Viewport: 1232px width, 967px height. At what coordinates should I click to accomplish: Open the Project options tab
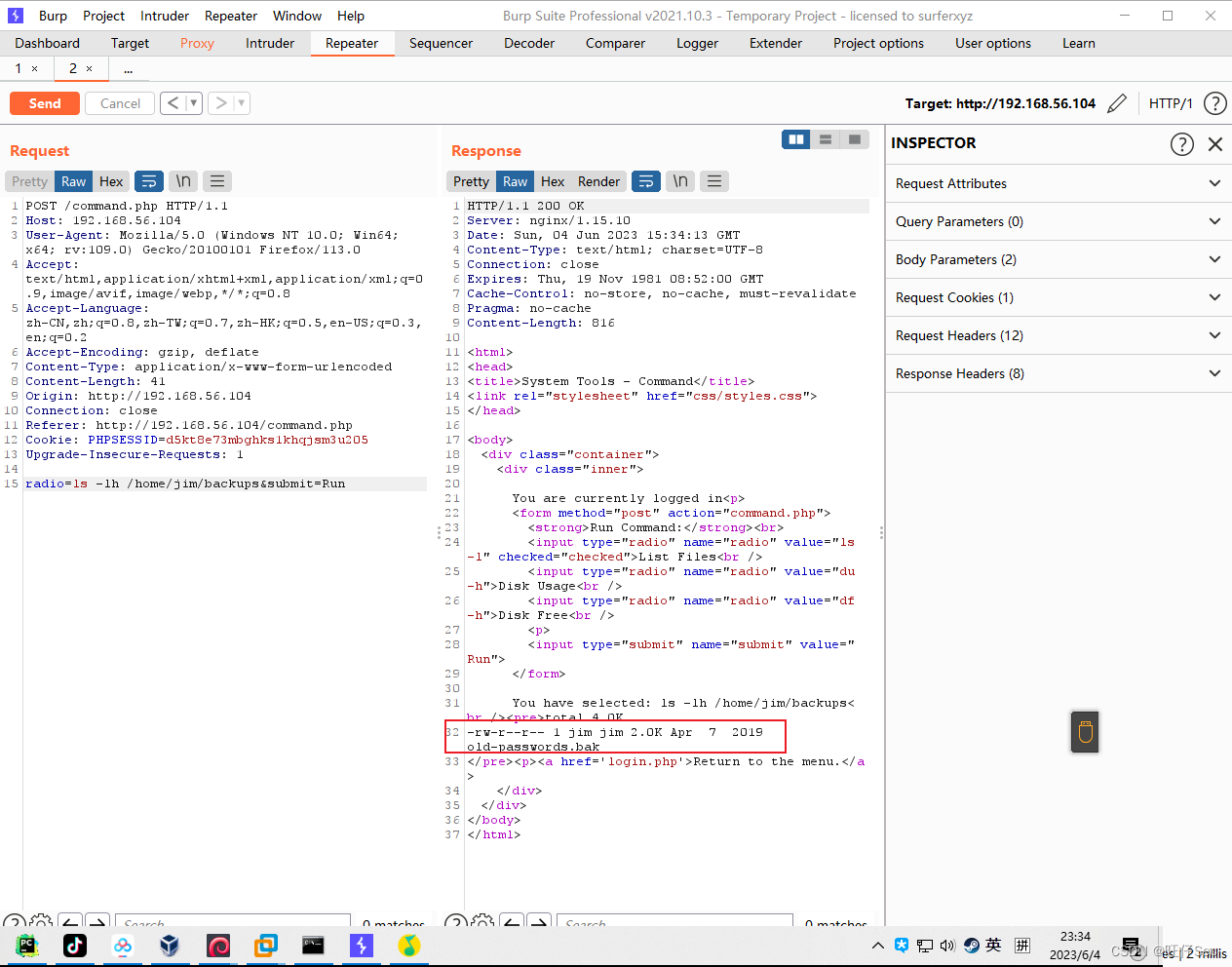pos(878,43)
